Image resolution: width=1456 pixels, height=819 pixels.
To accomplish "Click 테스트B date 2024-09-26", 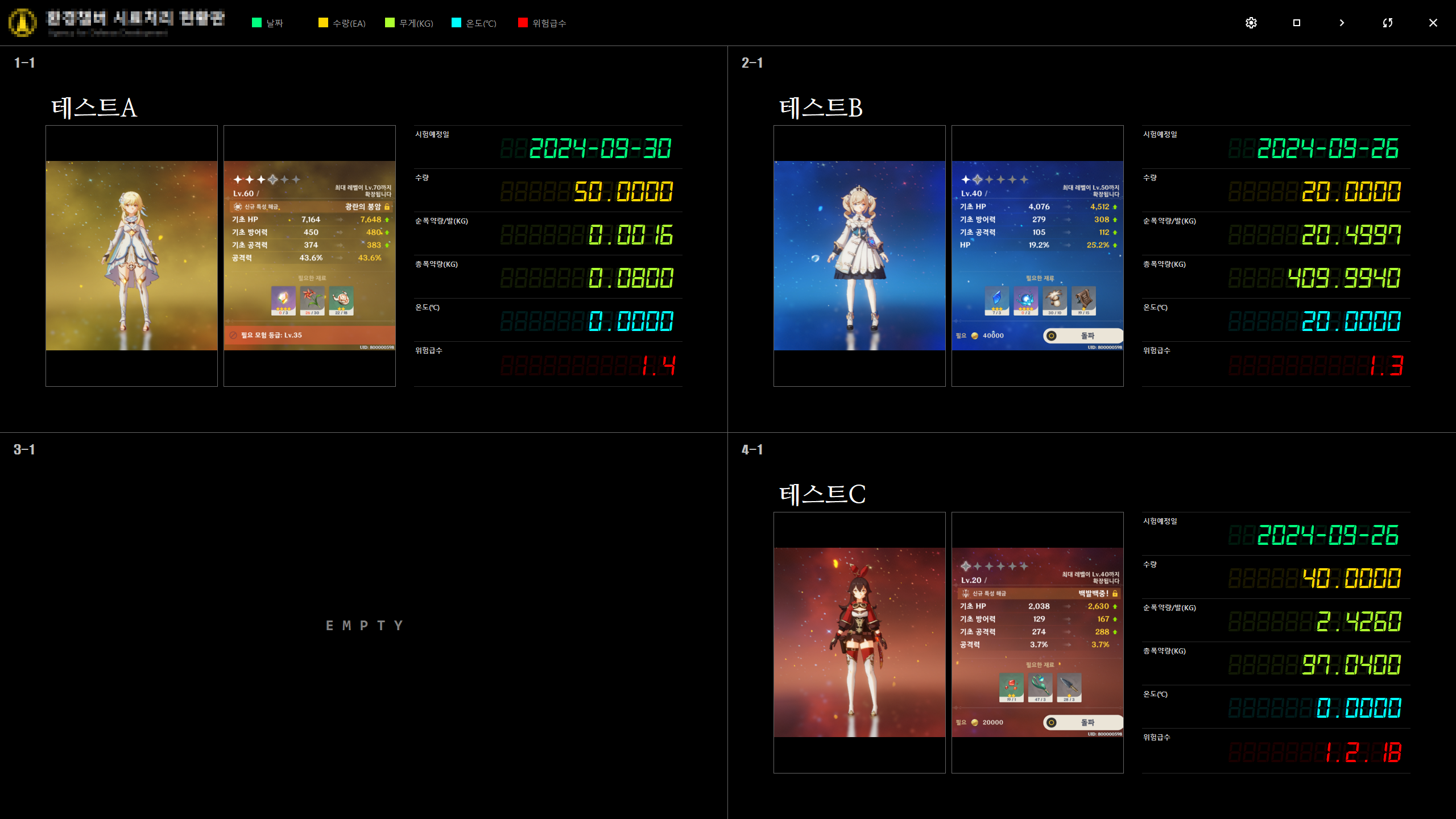I will [x=1328, y=148].
